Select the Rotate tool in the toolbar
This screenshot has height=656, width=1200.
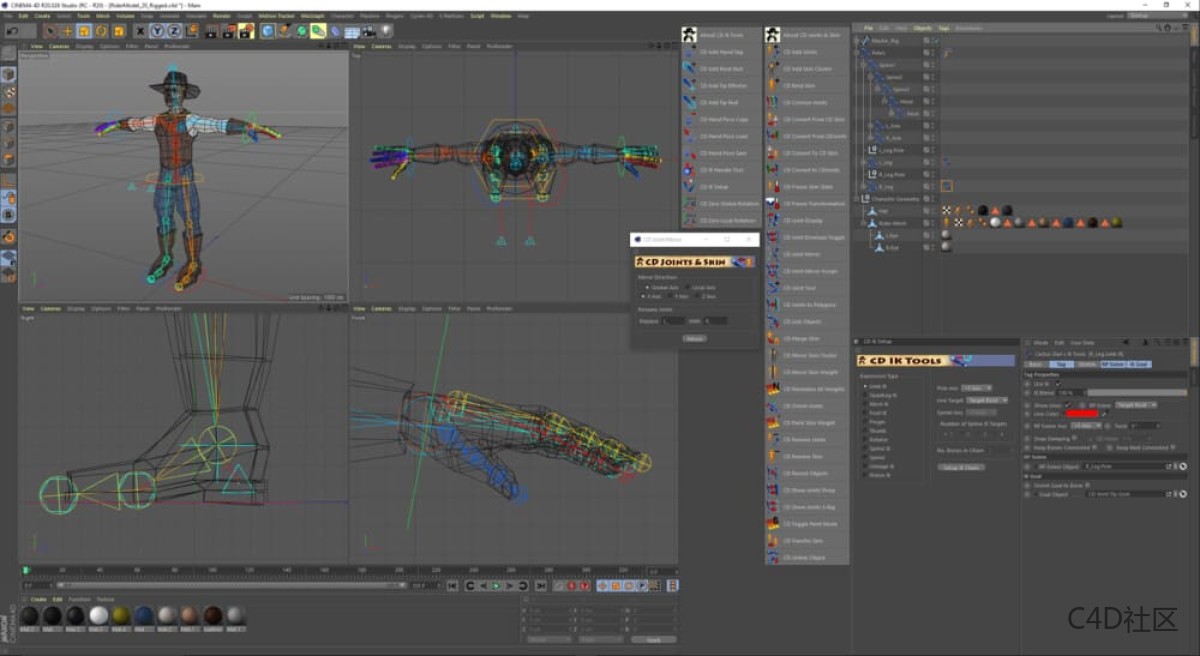(x=101, y=30)
